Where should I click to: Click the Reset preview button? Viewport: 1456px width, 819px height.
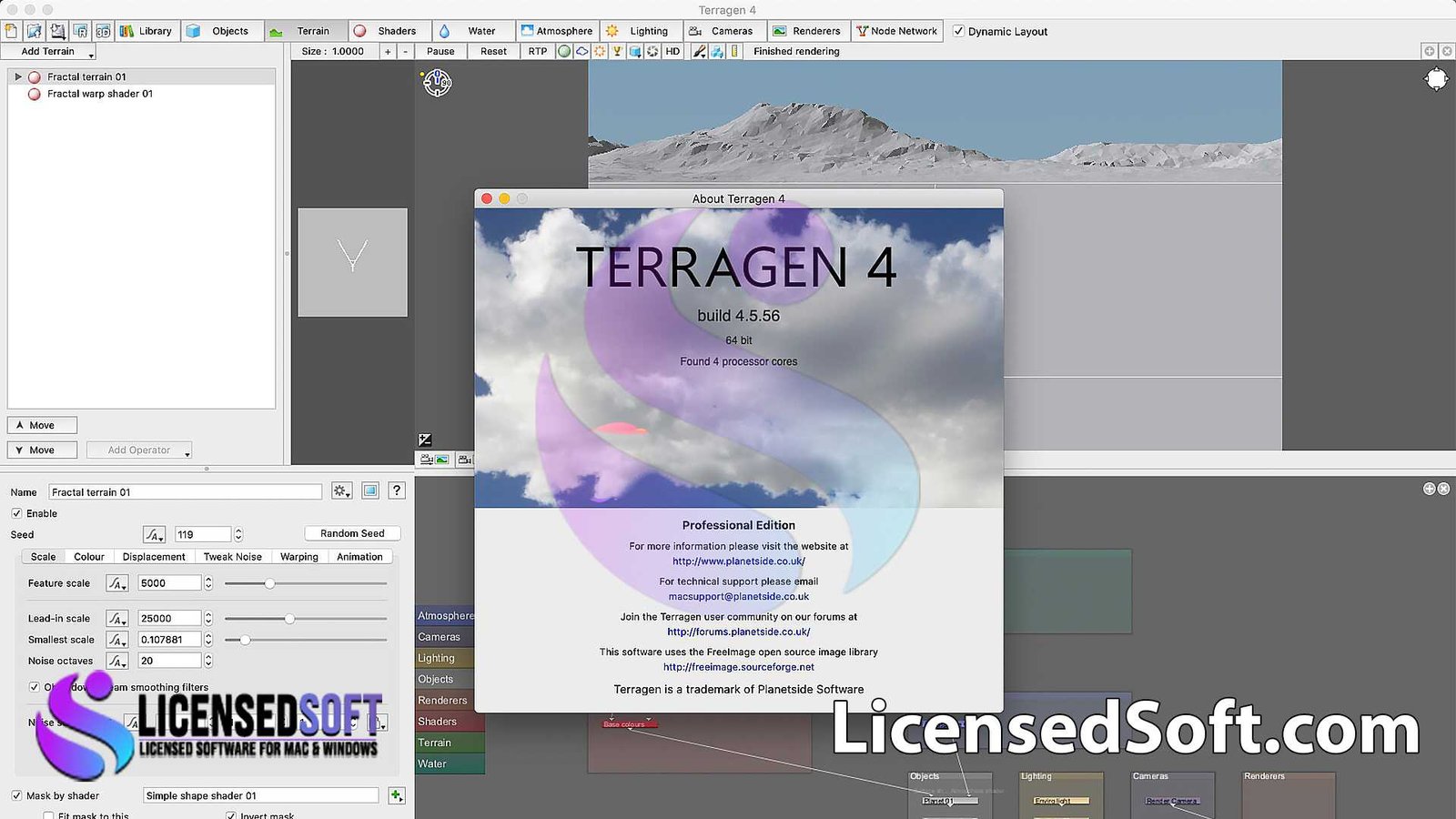click(494, 52)
